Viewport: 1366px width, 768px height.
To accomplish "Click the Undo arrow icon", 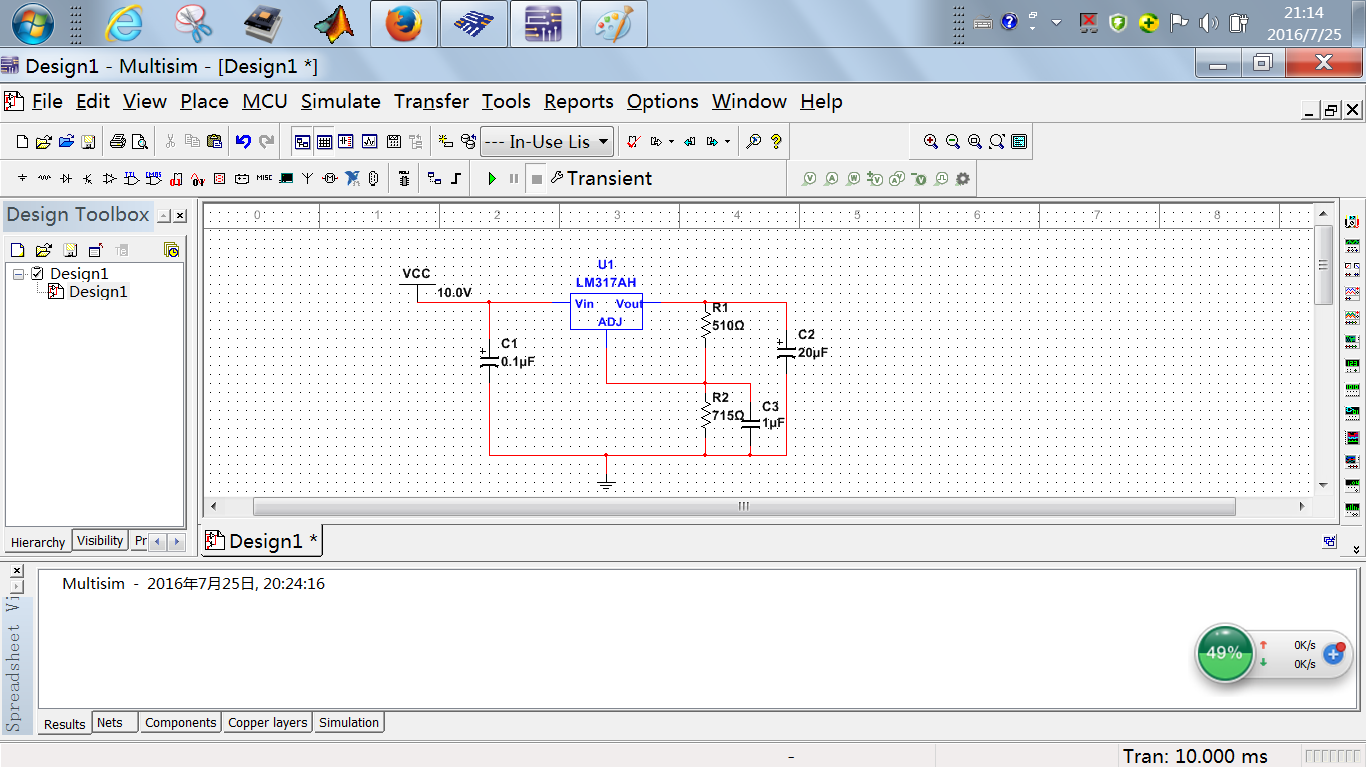I will coord(243,142).
